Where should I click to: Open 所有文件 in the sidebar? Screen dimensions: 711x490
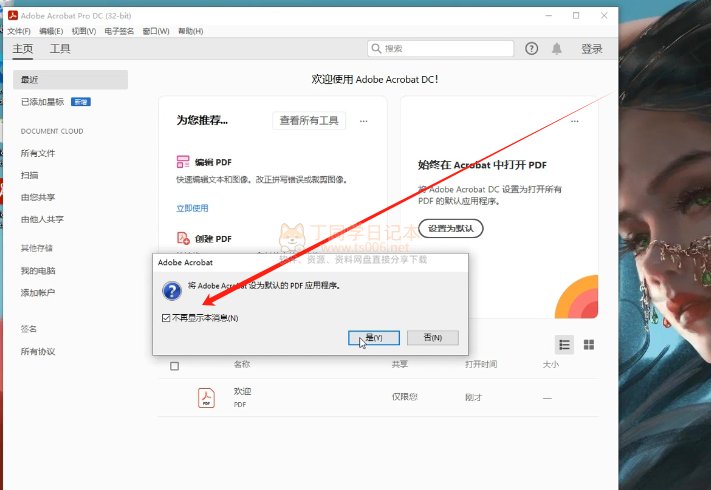point(38,153)
